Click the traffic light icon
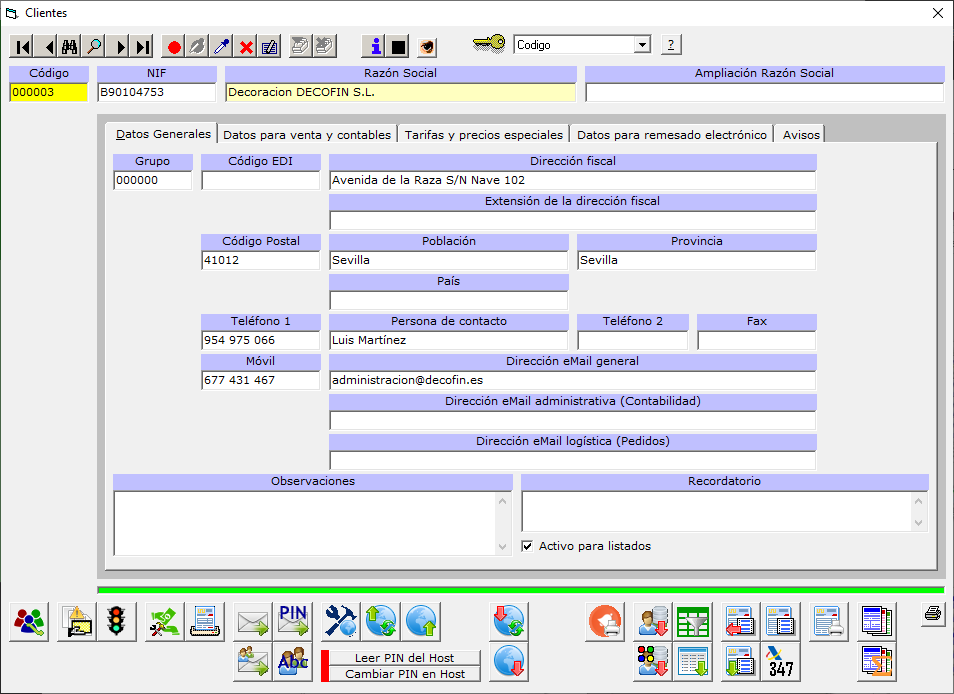Screen dimensions: 954x694 pos(117,622)
